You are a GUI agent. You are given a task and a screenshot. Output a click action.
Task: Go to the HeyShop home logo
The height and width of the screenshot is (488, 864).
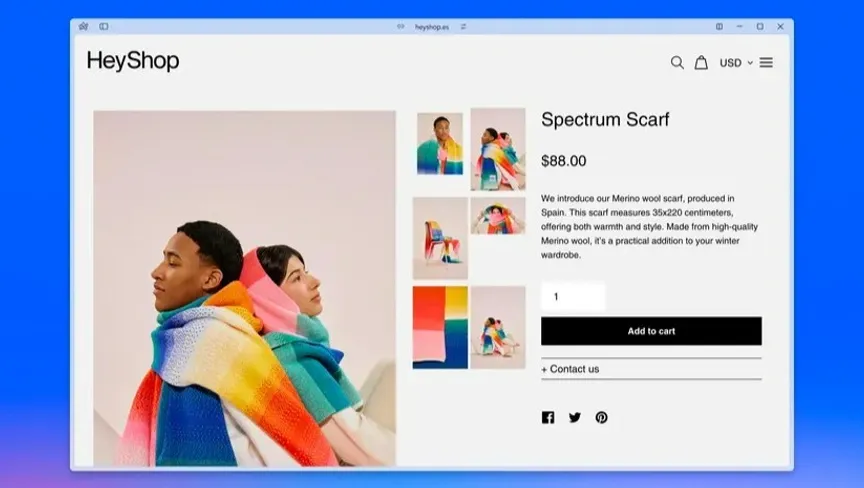click(133, 61)
